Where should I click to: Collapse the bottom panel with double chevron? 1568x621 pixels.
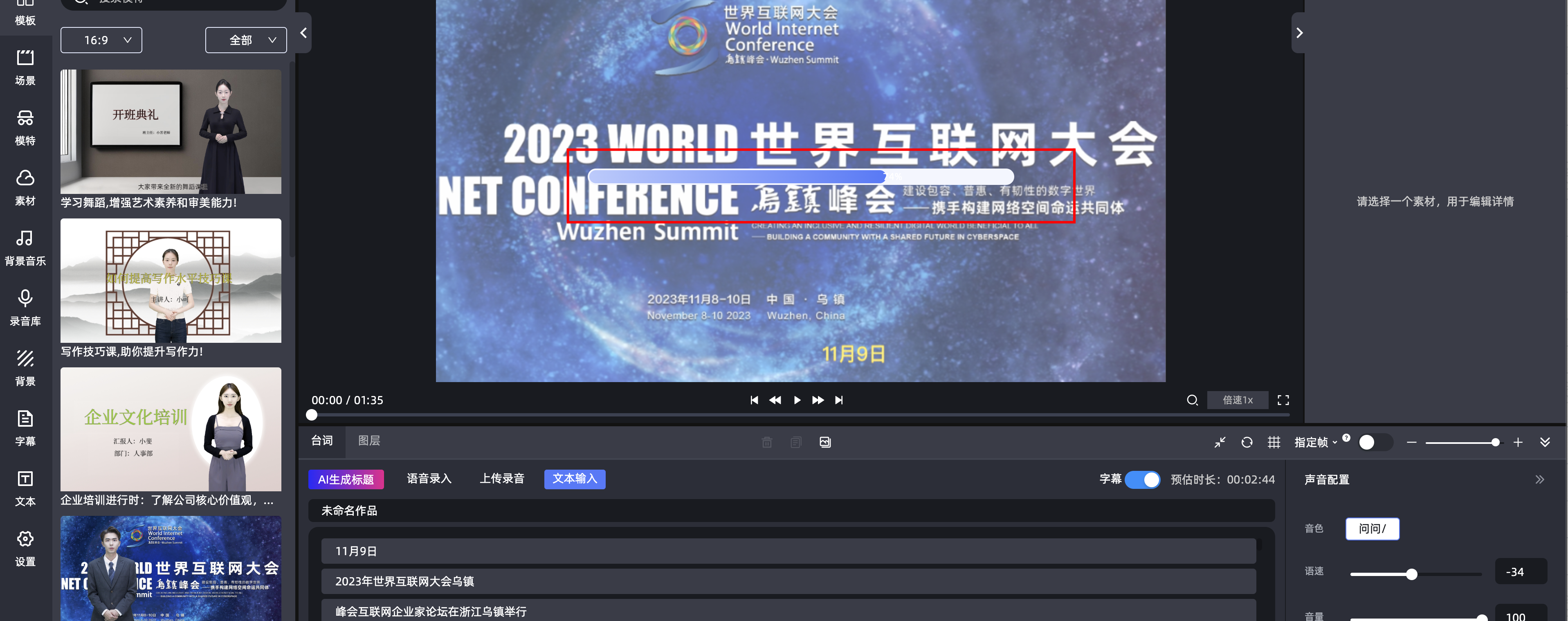coord(1545,443)
